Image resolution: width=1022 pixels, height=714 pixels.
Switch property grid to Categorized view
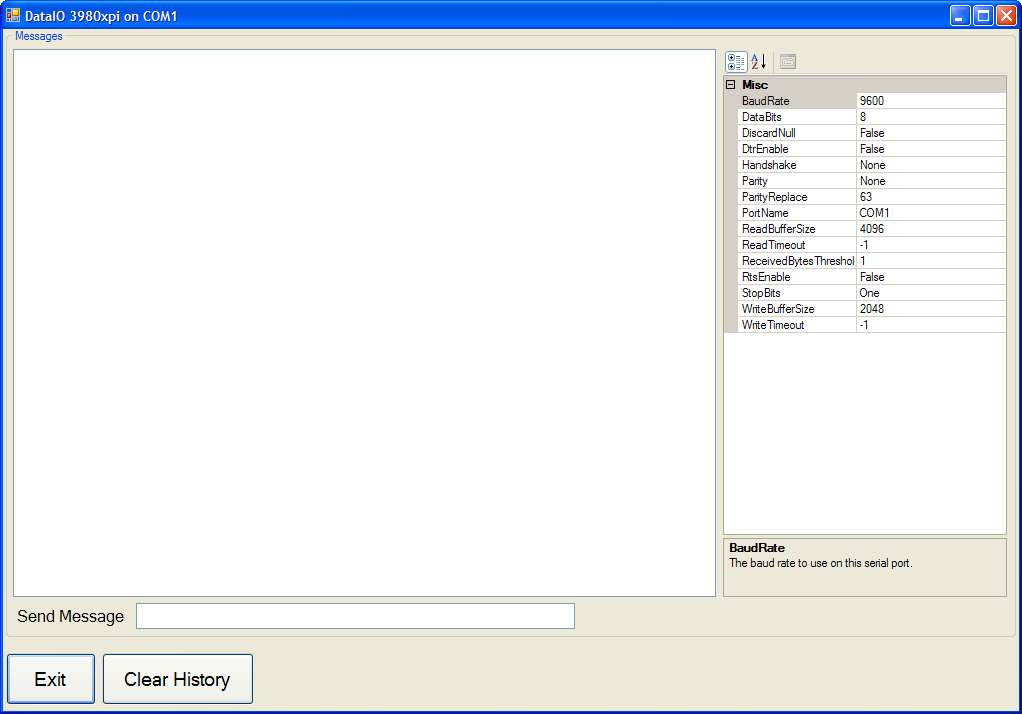tap(736, 62)
